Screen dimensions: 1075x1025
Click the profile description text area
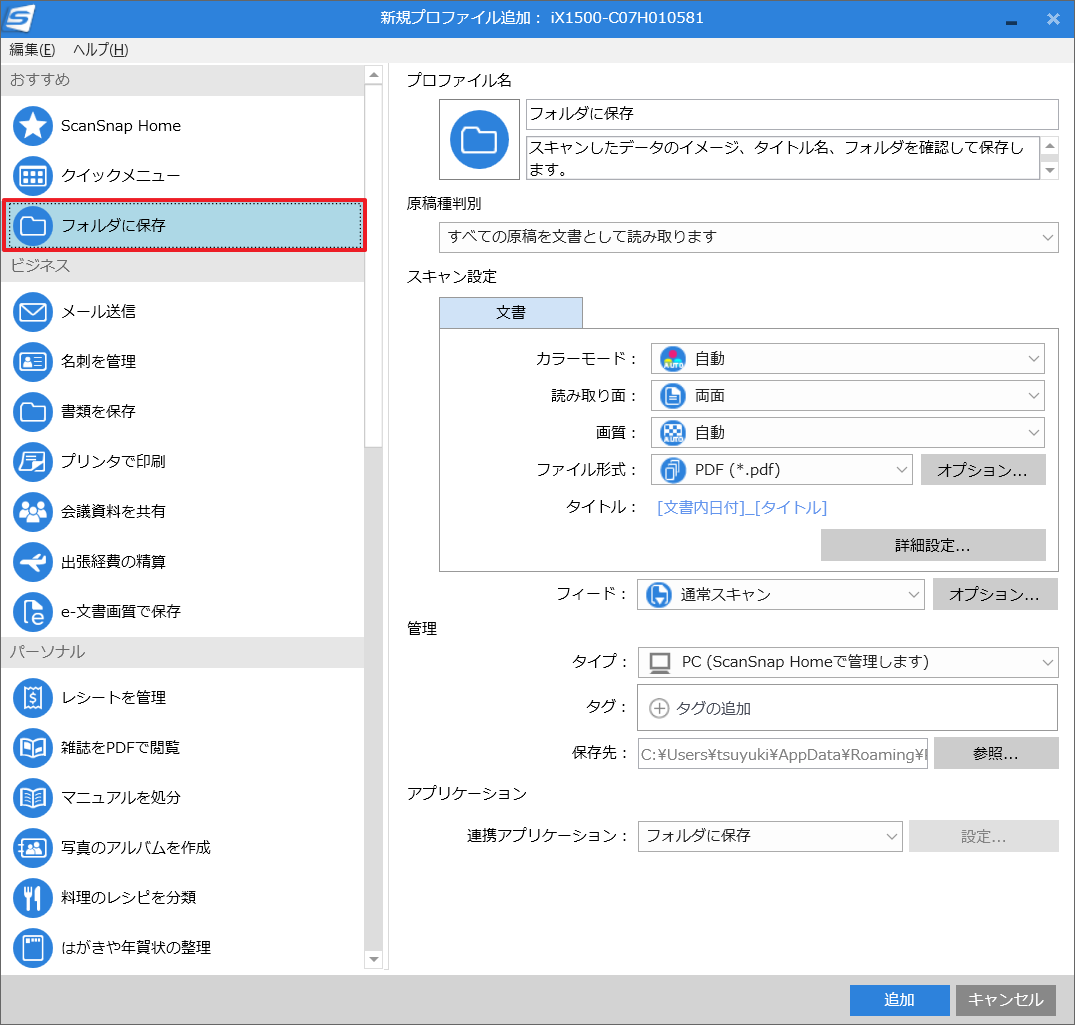tap(782, 158)
